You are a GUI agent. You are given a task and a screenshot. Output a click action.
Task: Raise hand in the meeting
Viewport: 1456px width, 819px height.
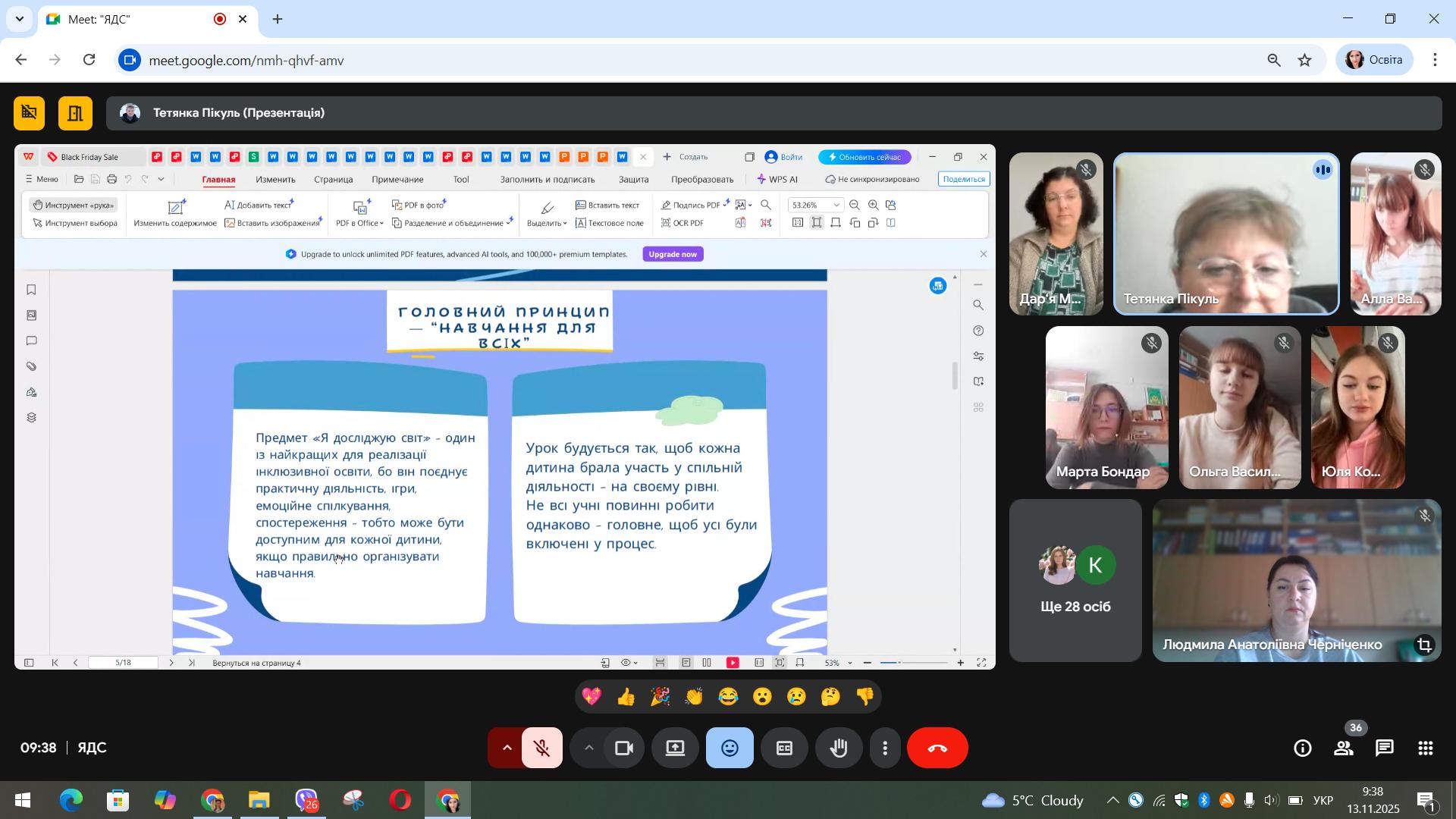pyautogui.click(x=839, y=748)
